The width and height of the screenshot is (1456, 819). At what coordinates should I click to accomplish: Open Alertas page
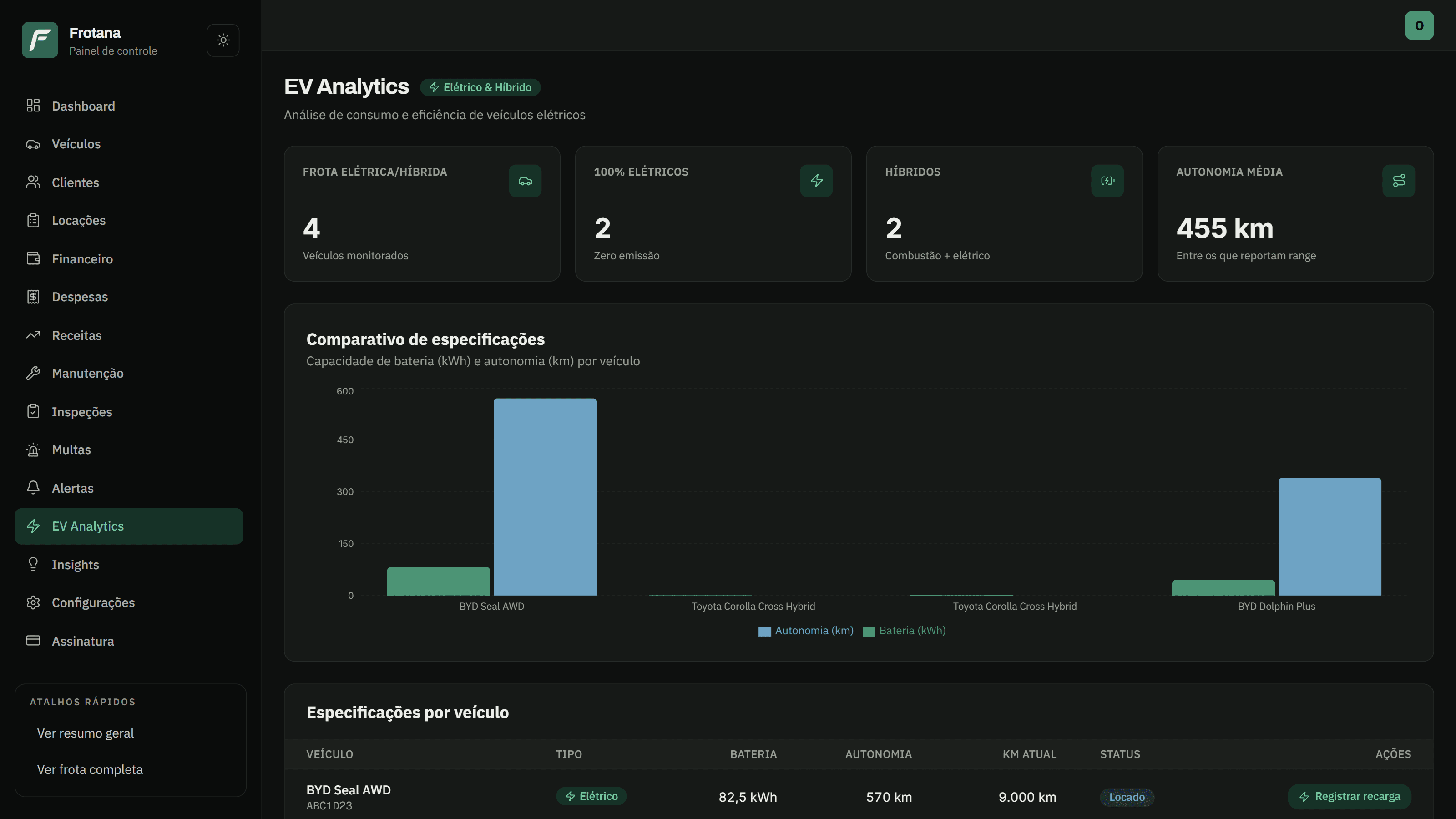click(129, 488)
